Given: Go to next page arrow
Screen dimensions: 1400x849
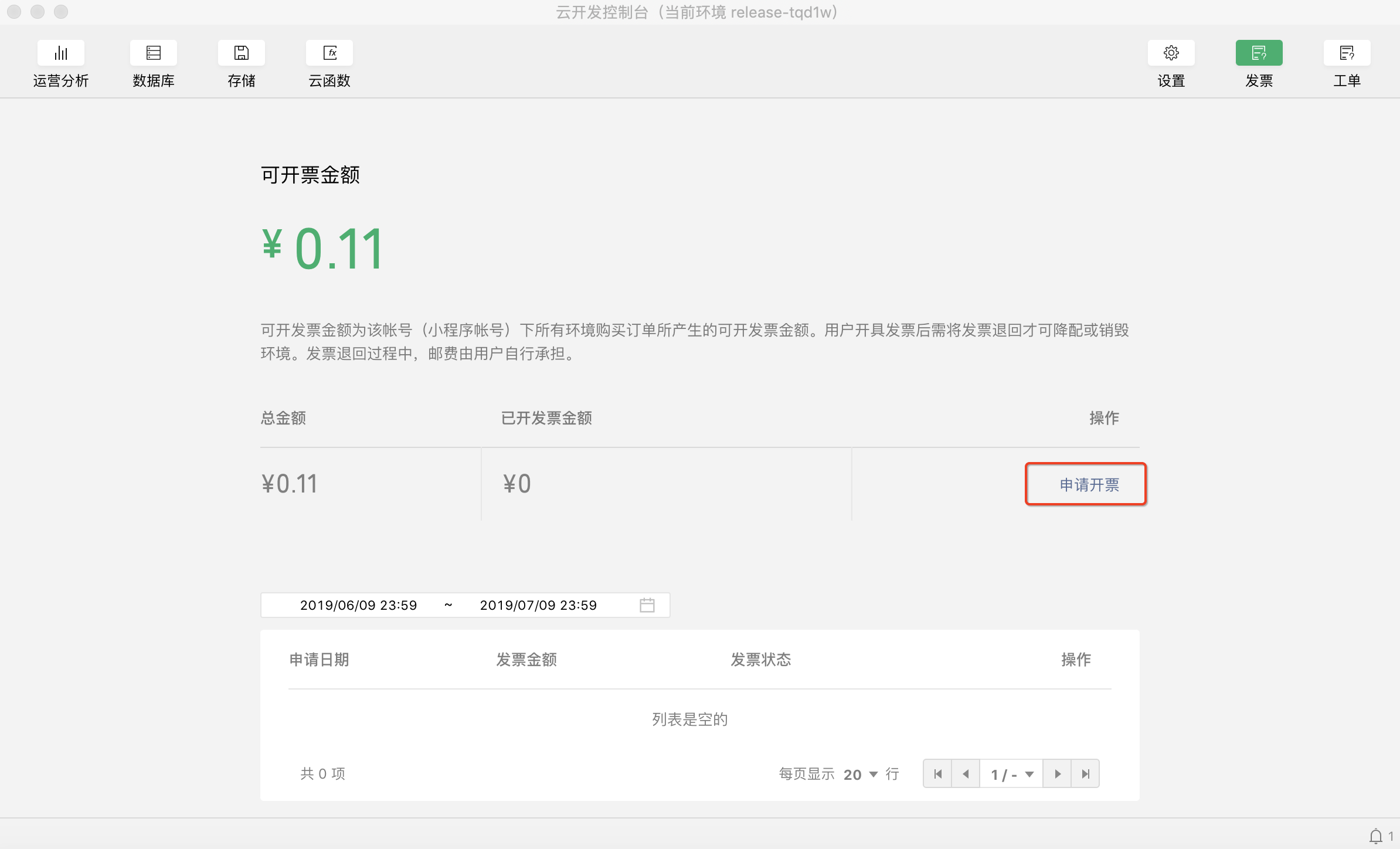Looking at the screenshot, I should (1057, 774).
